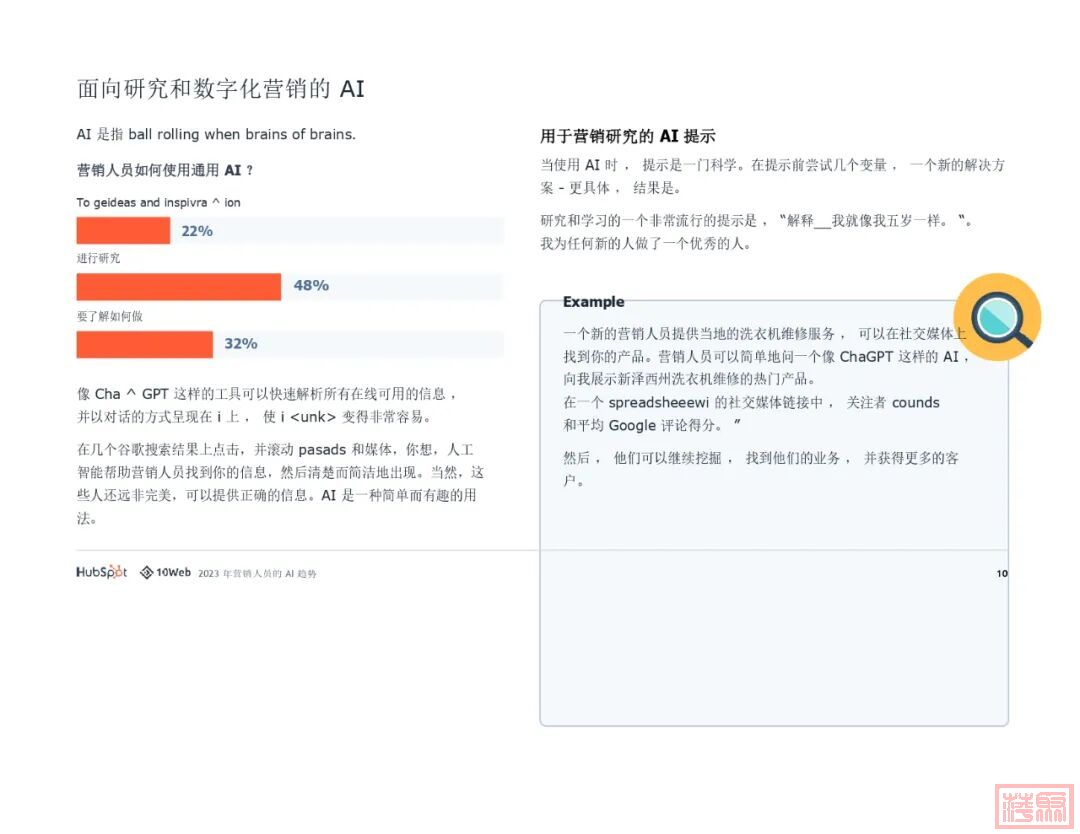Click the yellow magnifying glass icon

click(997, 317)
